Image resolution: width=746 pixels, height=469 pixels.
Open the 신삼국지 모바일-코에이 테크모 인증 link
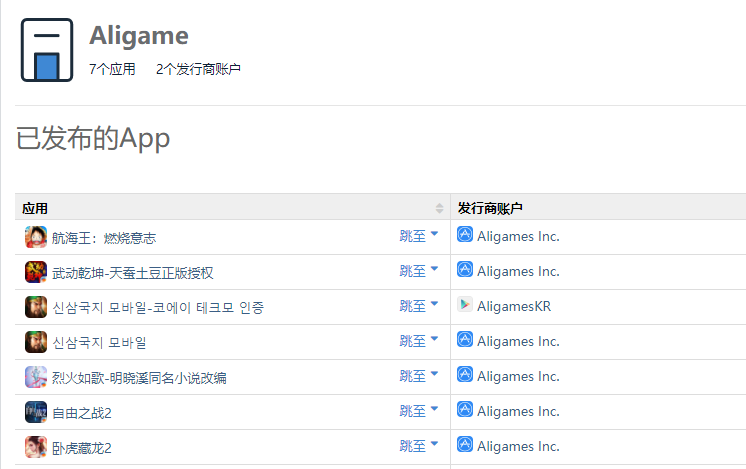pyautogui.click(x=157, y=308)
